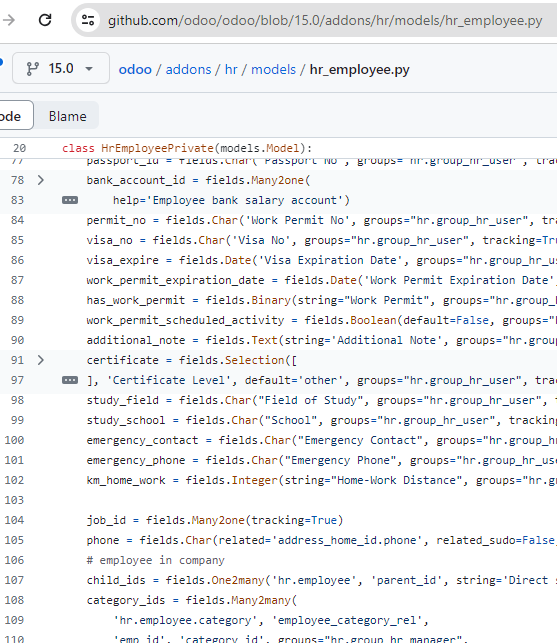Screen dimensions: 557x643
Task: Click the sticky class HrEmployeePrivate header line
Action: point(187,148)
